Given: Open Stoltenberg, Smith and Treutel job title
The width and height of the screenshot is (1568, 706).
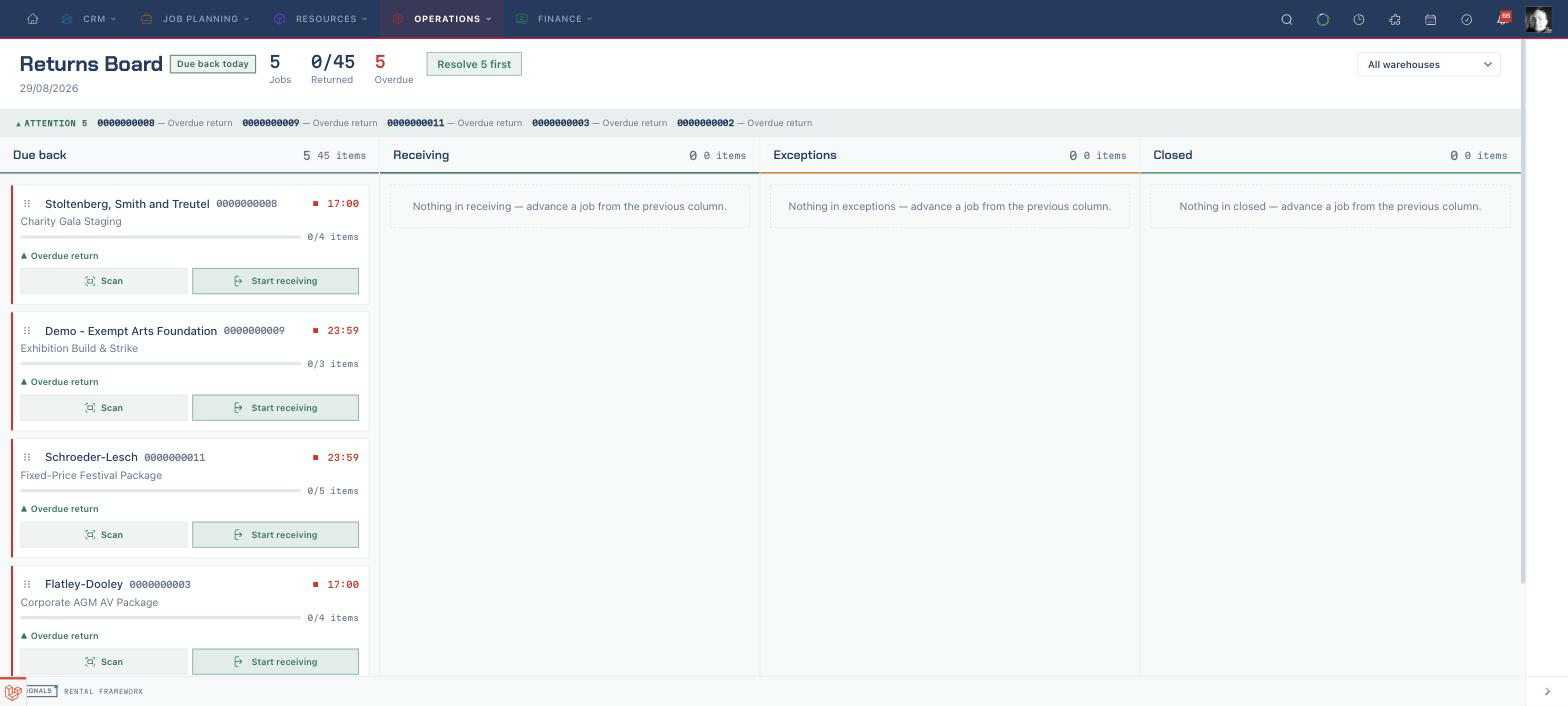Looking at the screenshot, I should click(x=127, y=204).
